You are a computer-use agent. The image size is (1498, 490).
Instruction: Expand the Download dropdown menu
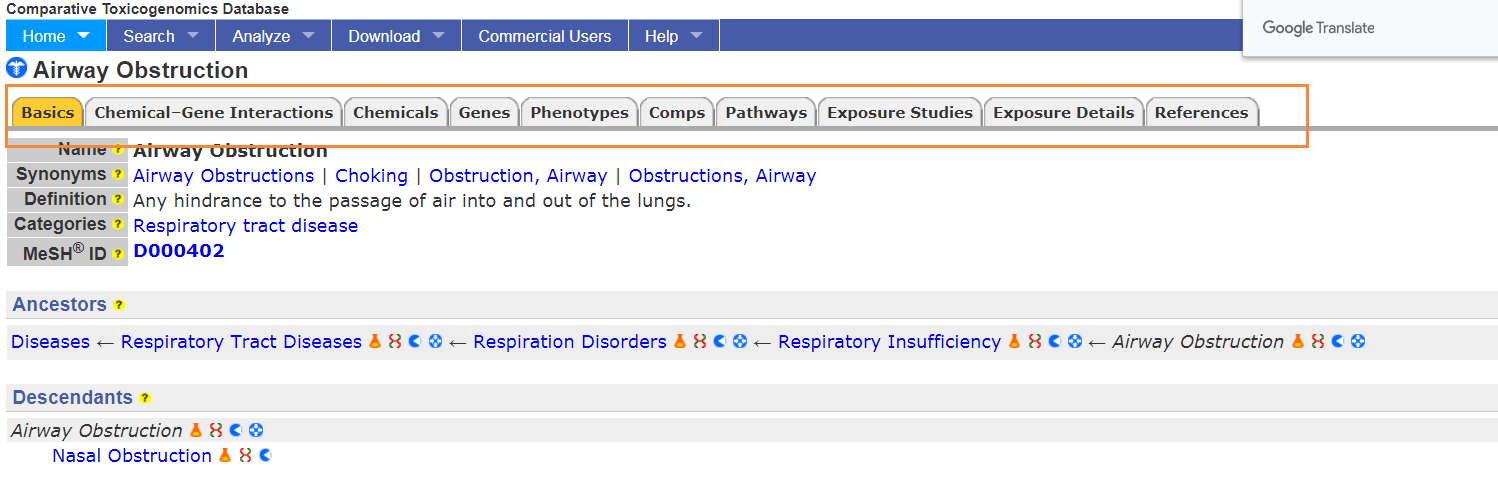(396, 36)
